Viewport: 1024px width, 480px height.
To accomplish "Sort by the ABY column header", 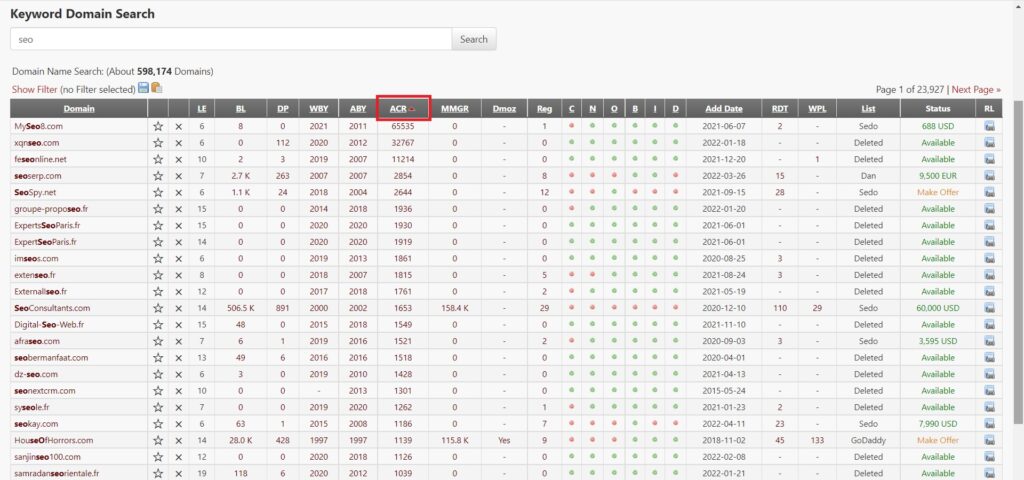I will [358, 108].
